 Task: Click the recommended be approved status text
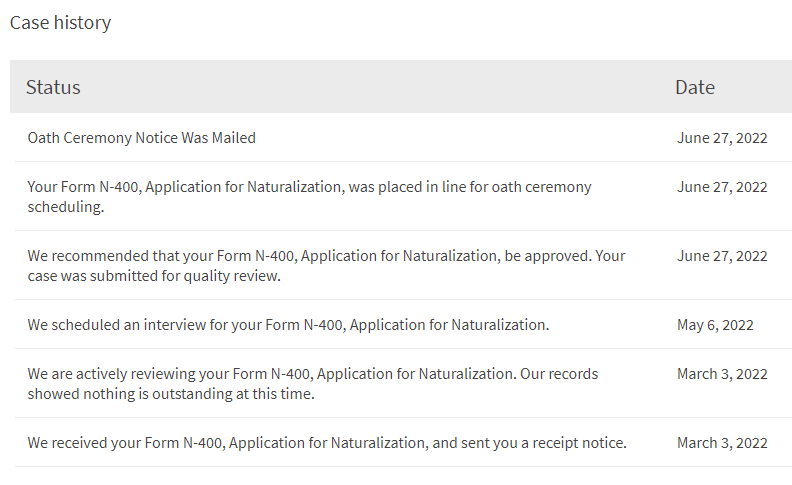326,266
